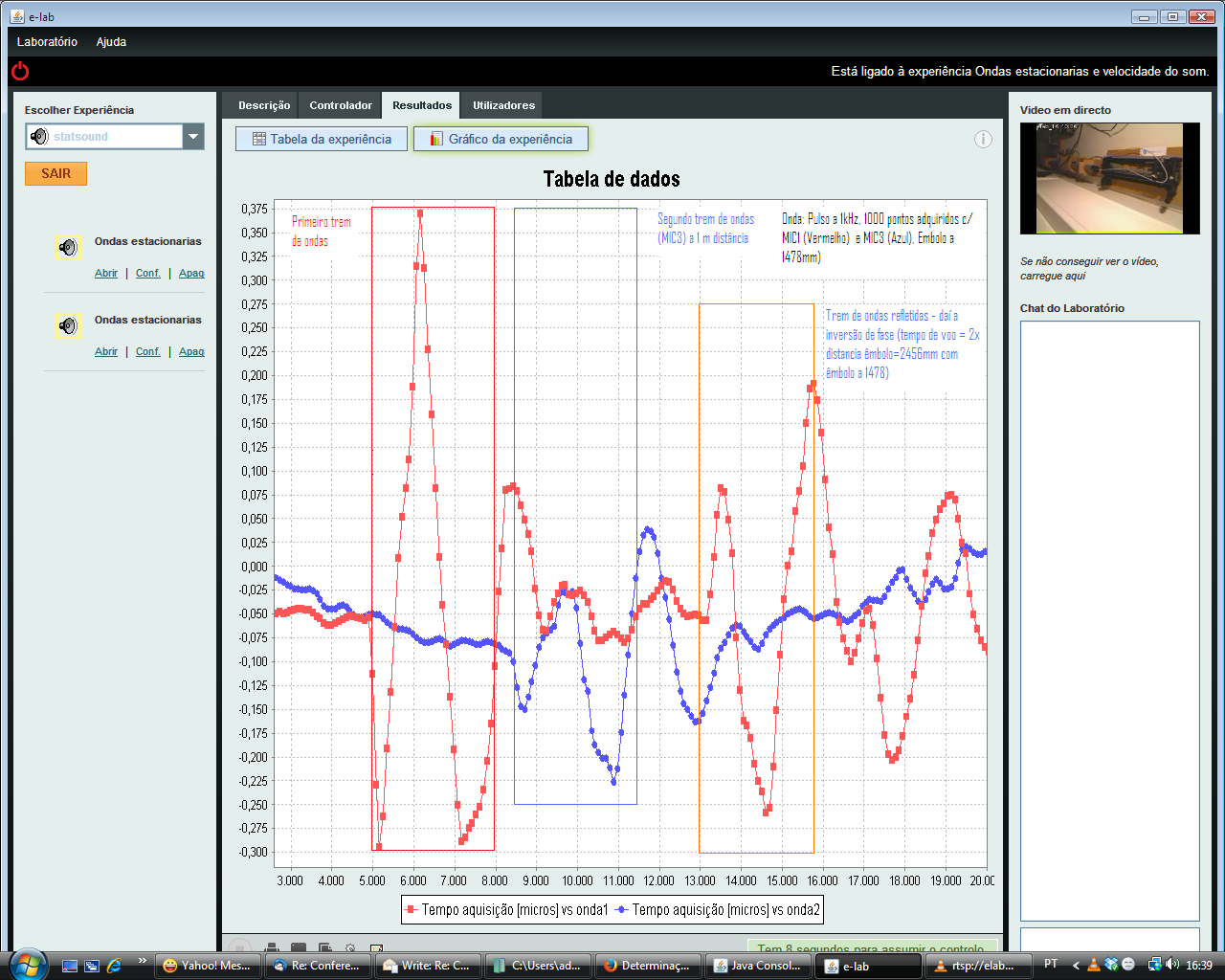Open the Laboratório menu
Screen dimensions: 1225x980
click(47, 42)
